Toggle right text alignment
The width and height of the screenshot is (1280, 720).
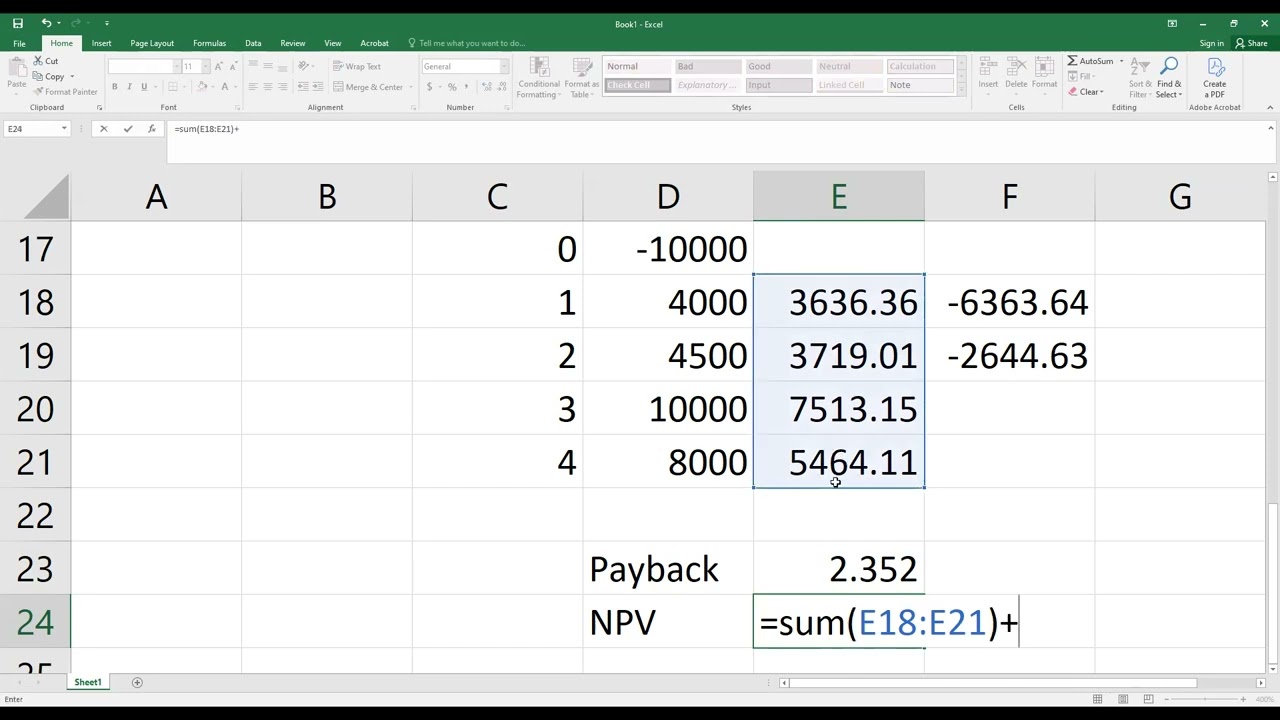tap(282, 87)
